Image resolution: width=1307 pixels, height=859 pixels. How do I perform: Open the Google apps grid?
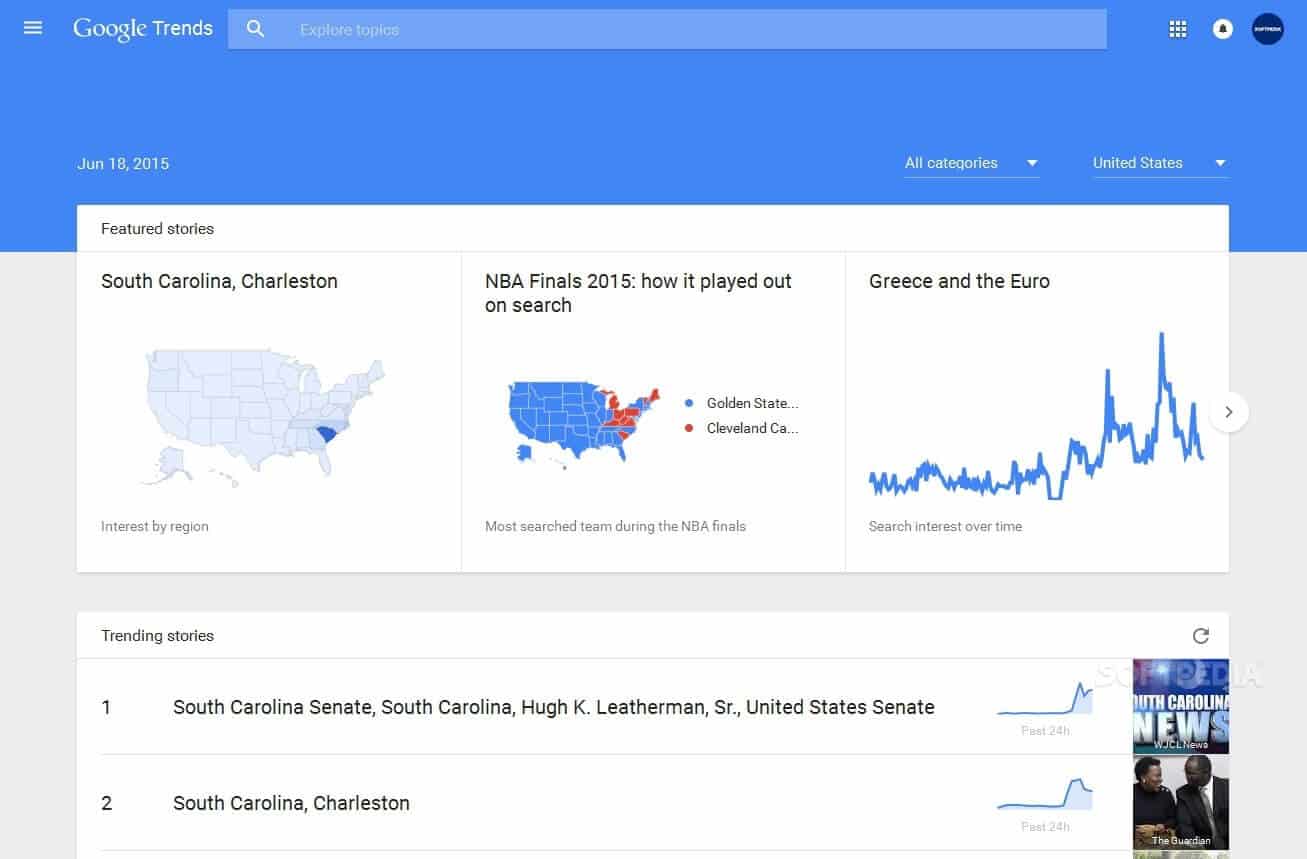[1178, 29]
